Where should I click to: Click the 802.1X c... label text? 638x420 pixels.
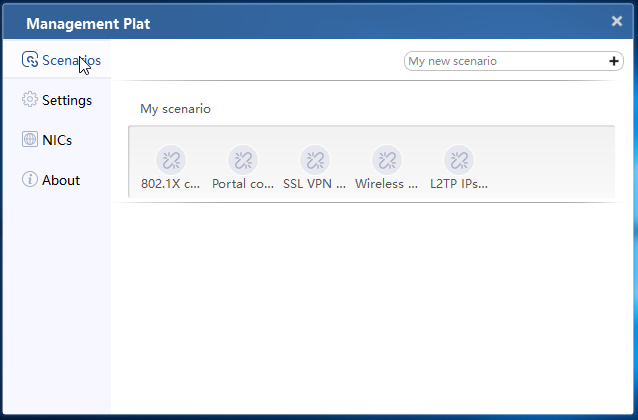(170, 184)
